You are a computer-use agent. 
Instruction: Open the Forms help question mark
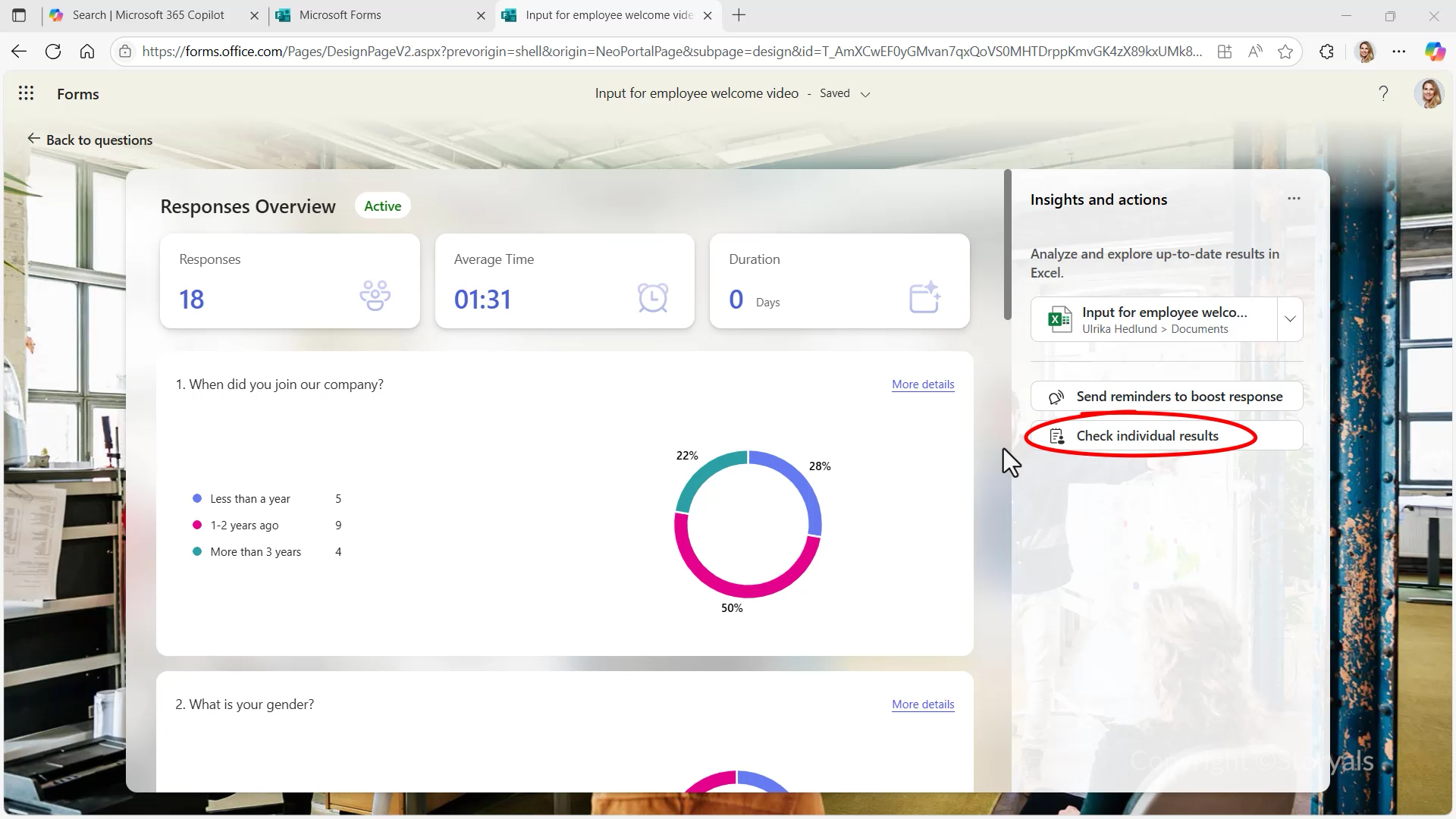(1383, 93)
